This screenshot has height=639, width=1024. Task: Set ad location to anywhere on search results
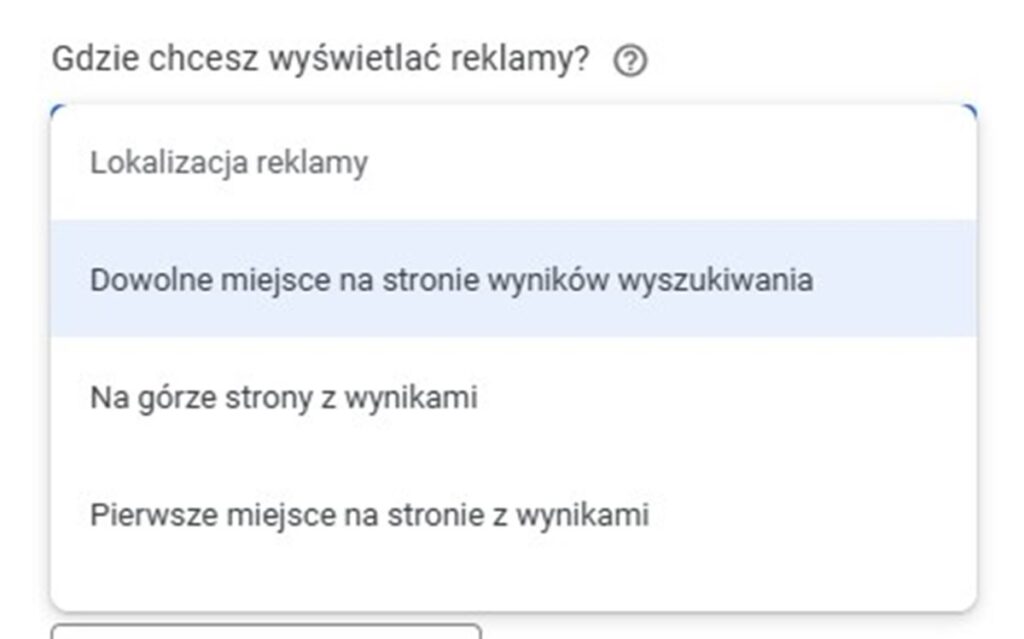click(x=513, y=279)
